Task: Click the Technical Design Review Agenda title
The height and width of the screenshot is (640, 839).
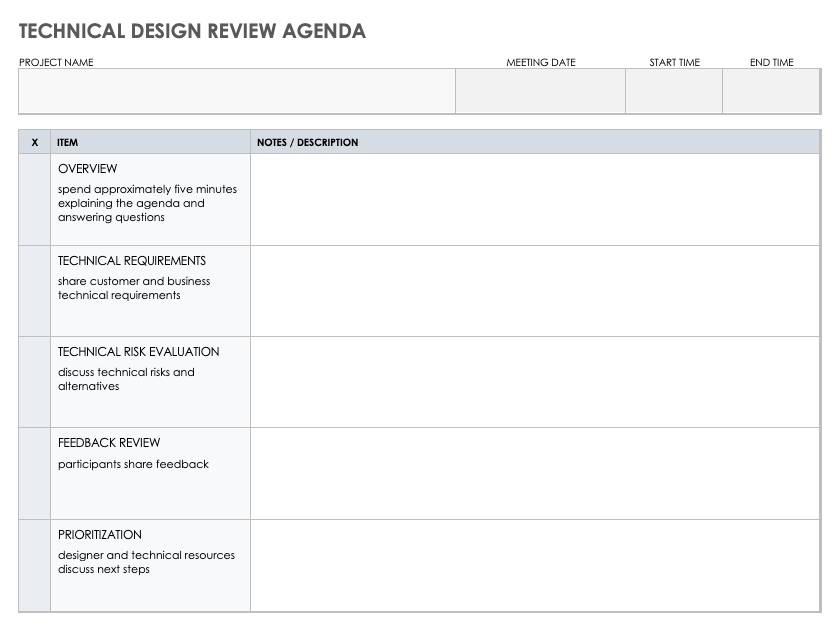Action: [192, 31]
